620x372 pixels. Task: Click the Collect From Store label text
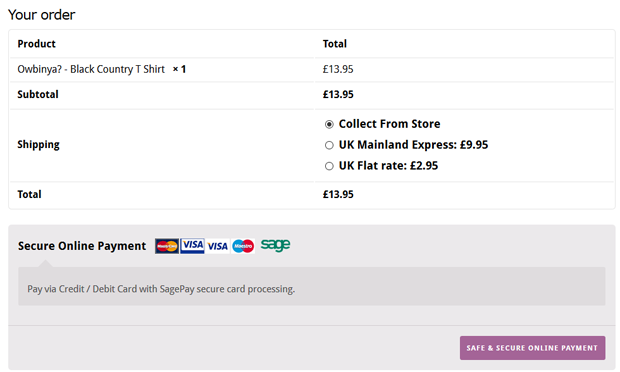coord(389,124)
